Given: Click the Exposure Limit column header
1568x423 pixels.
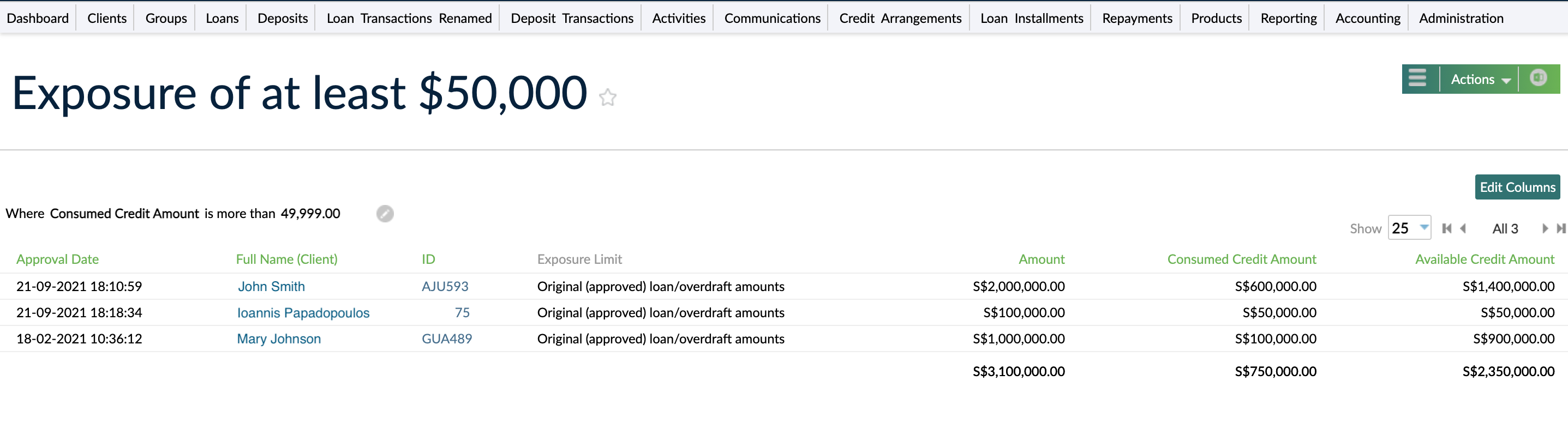Looking at the screenshot, I should coord(579,259).
